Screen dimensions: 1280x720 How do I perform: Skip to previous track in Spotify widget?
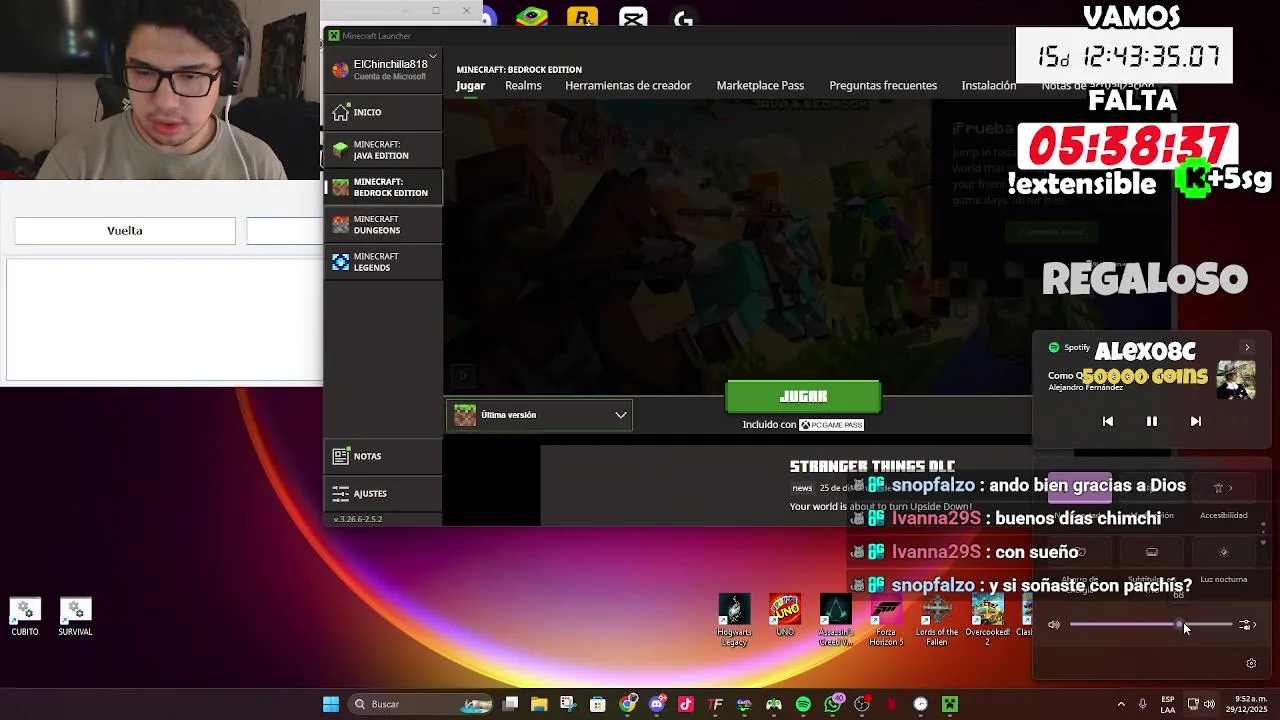tap(1108, 421)
